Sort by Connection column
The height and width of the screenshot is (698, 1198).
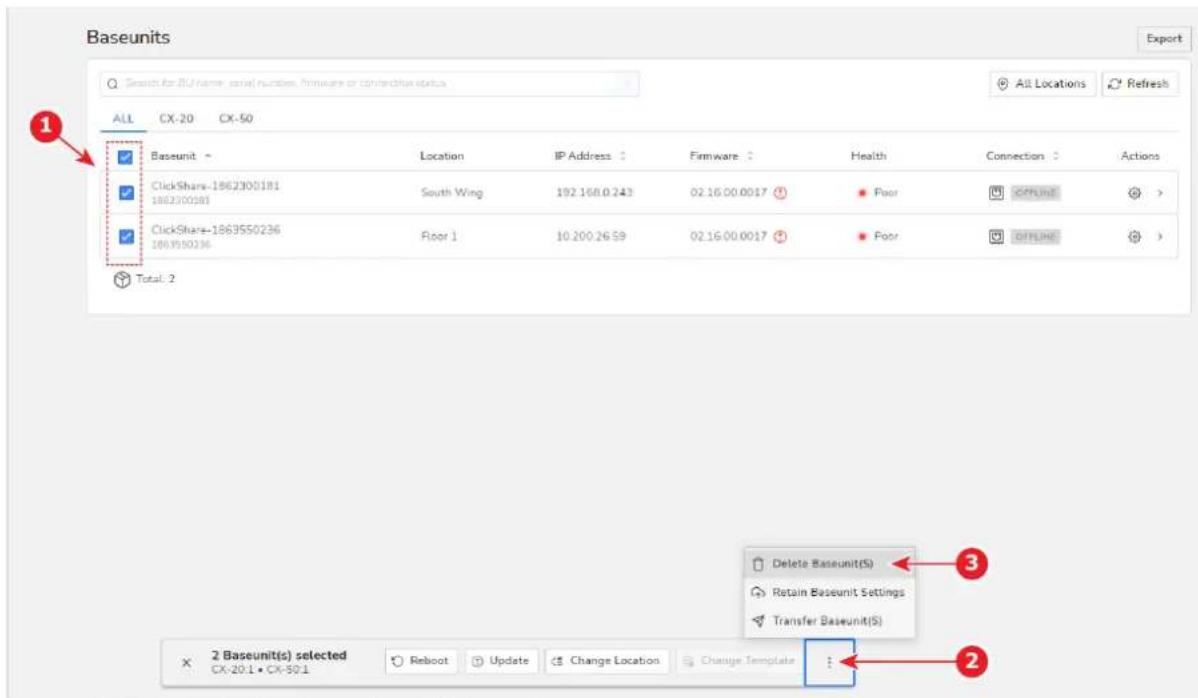pos(1056,156)
